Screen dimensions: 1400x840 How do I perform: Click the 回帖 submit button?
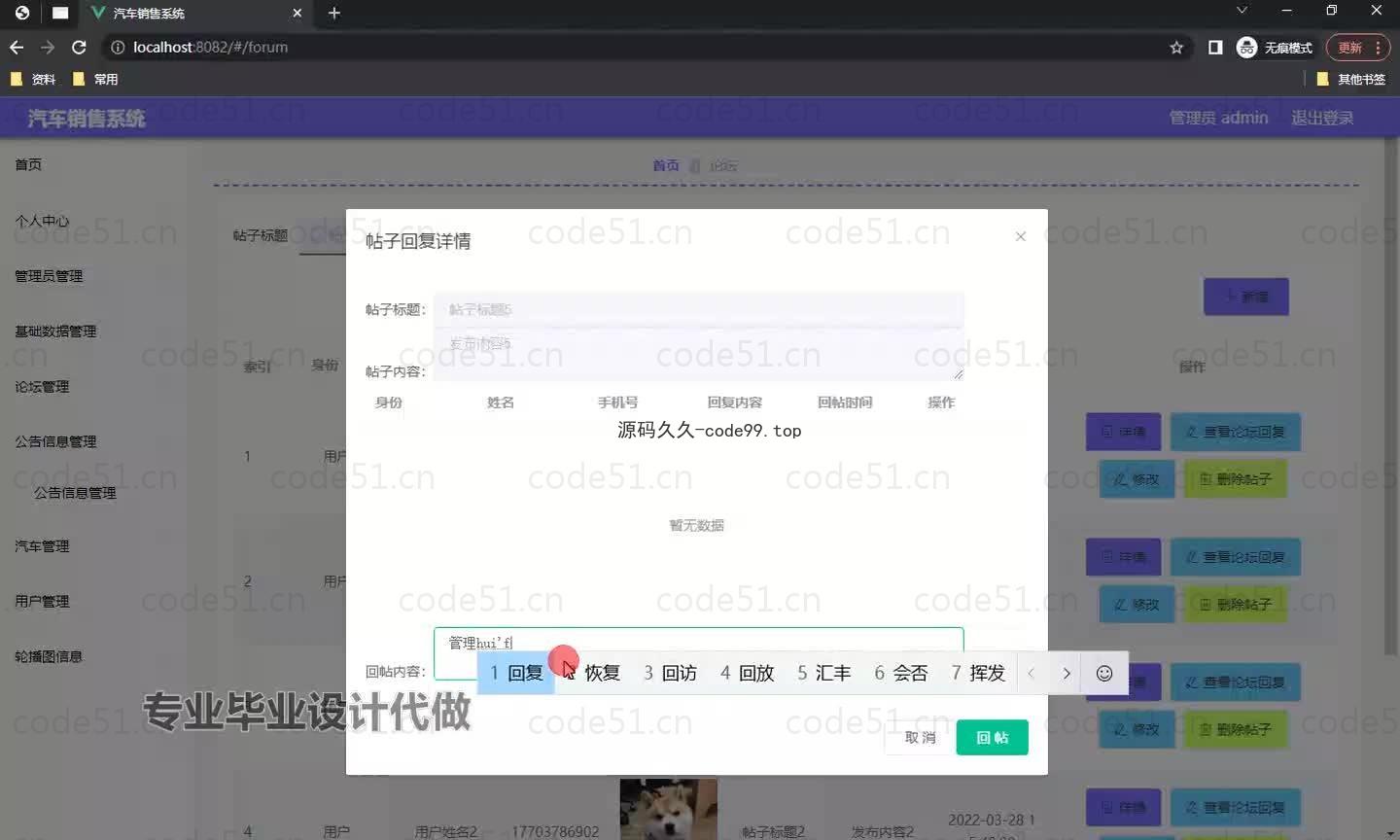click(992, 738)
